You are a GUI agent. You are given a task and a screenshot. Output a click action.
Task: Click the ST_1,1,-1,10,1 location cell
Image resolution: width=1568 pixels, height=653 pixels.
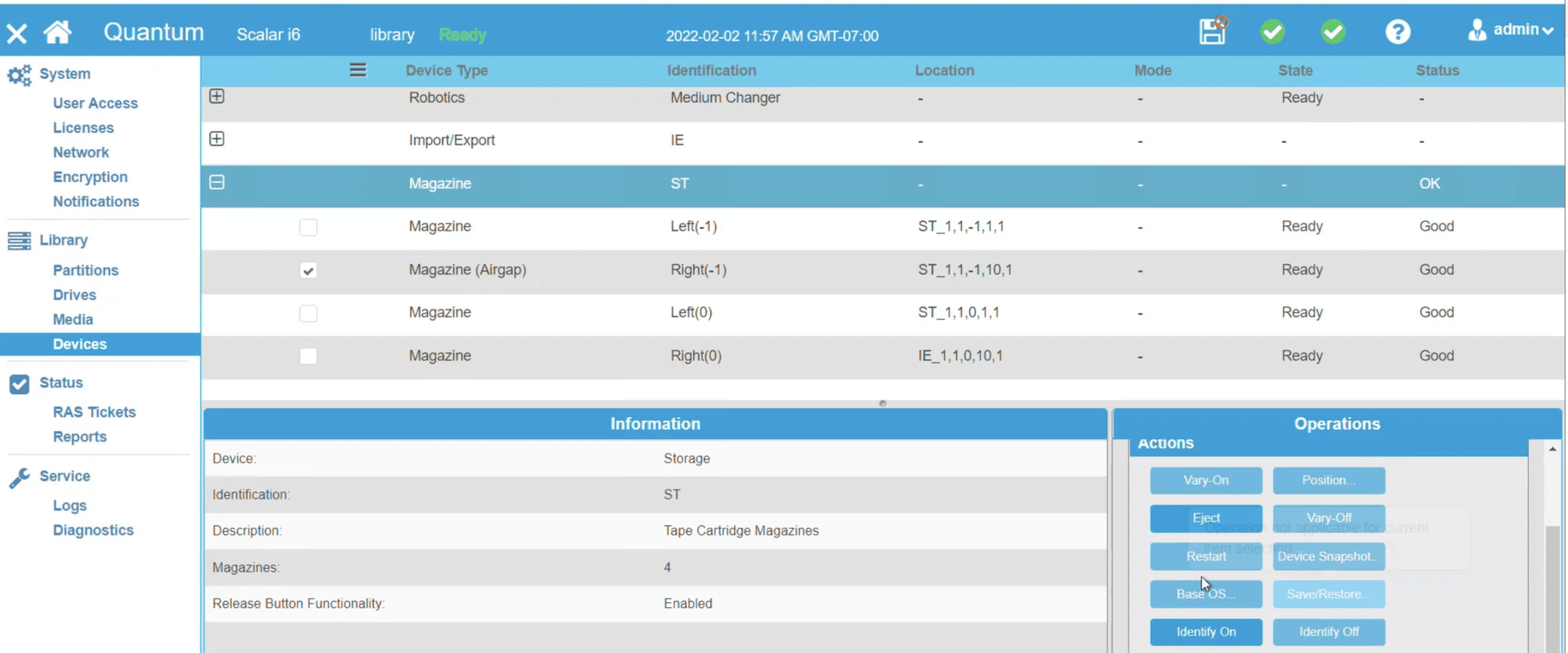964,270
